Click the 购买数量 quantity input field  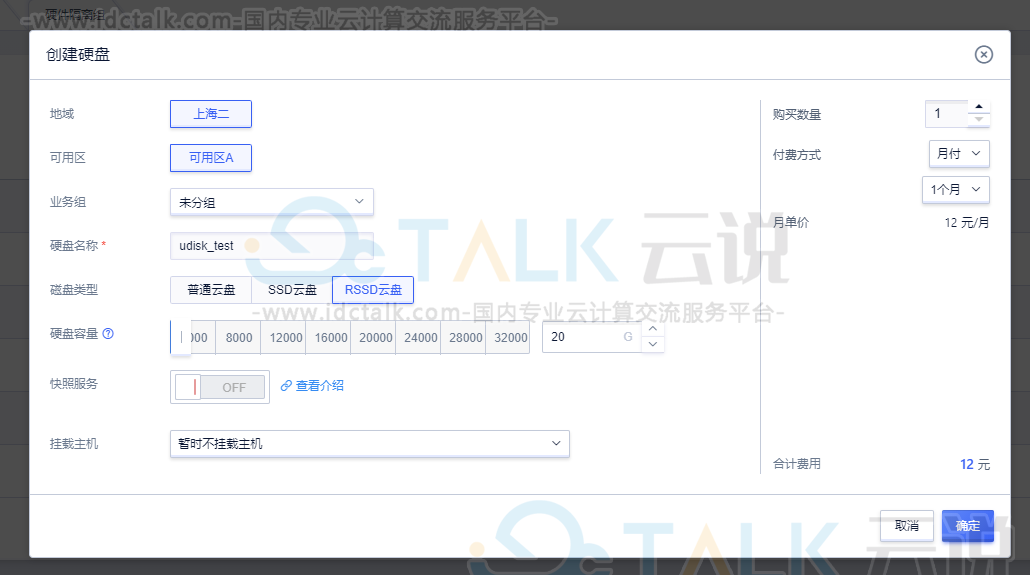pos(947,114)
